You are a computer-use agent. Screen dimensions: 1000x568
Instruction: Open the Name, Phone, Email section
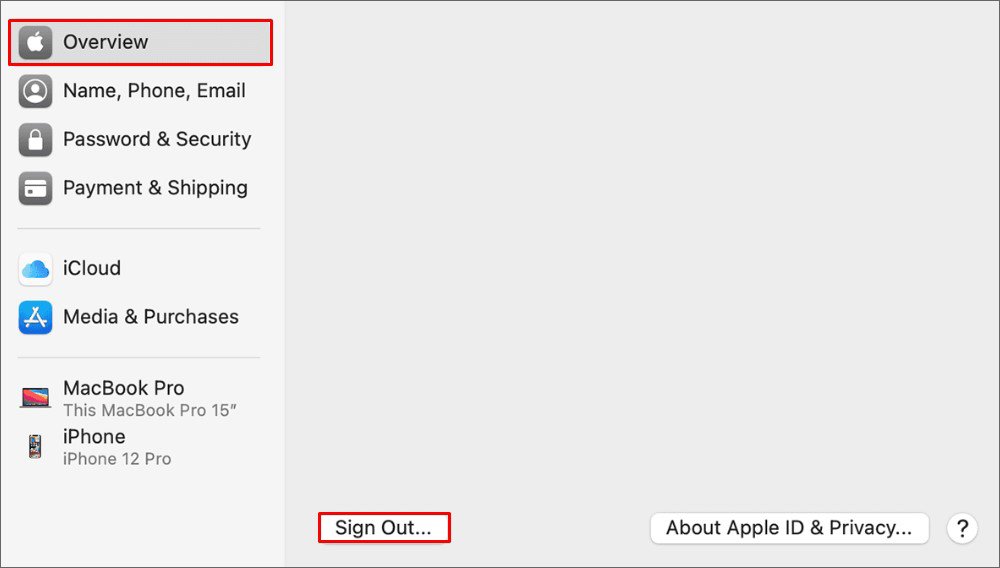pos(154,91)
